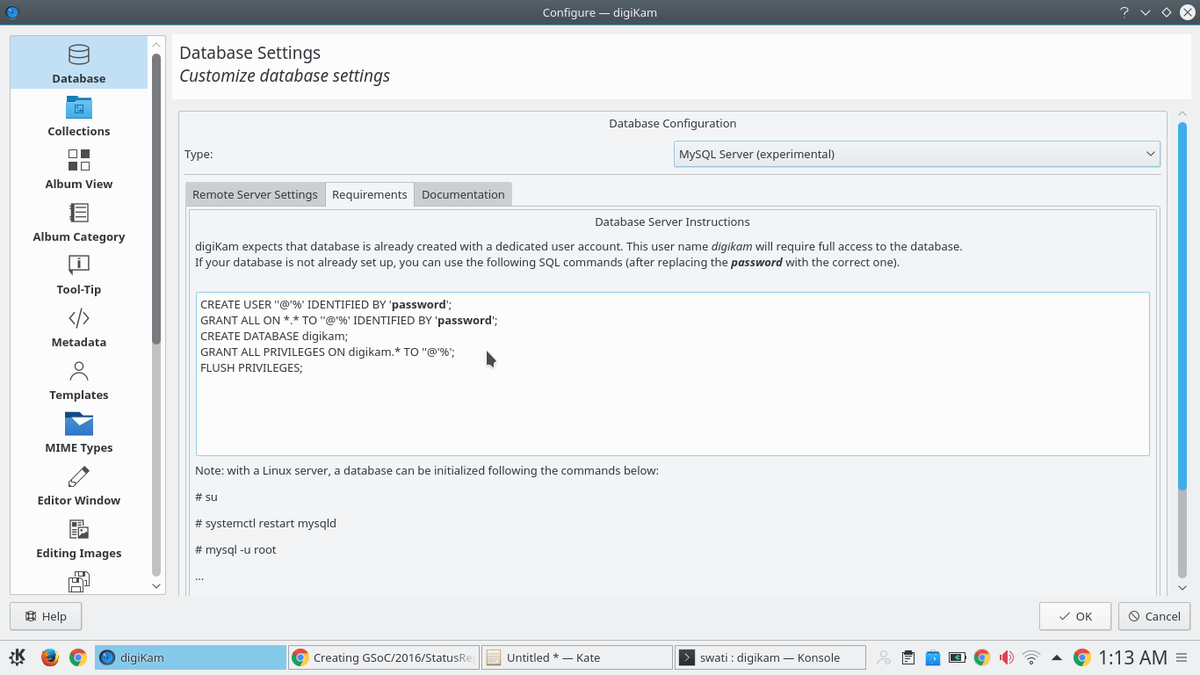
Task: Expand the database Type dropdown
Action: pos(917,154)
